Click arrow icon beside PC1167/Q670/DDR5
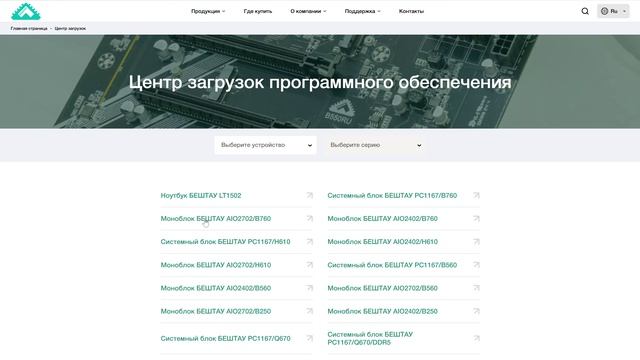Screen dimensions: 640x360 [x=476, y=338]
